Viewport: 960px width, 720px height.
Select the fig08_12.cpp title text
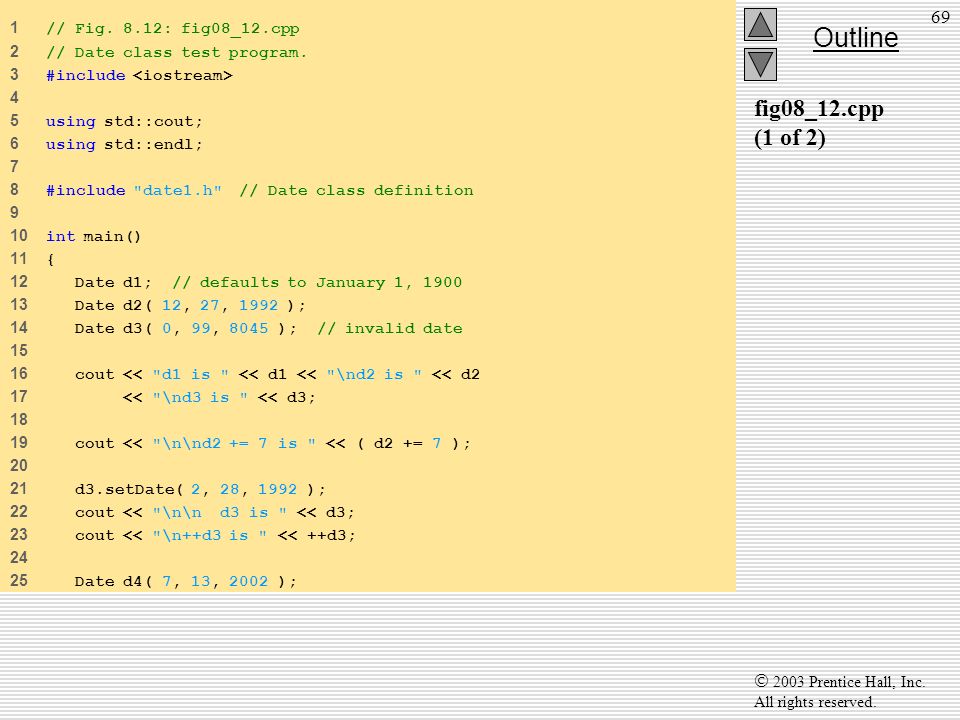tap(819, 109)
